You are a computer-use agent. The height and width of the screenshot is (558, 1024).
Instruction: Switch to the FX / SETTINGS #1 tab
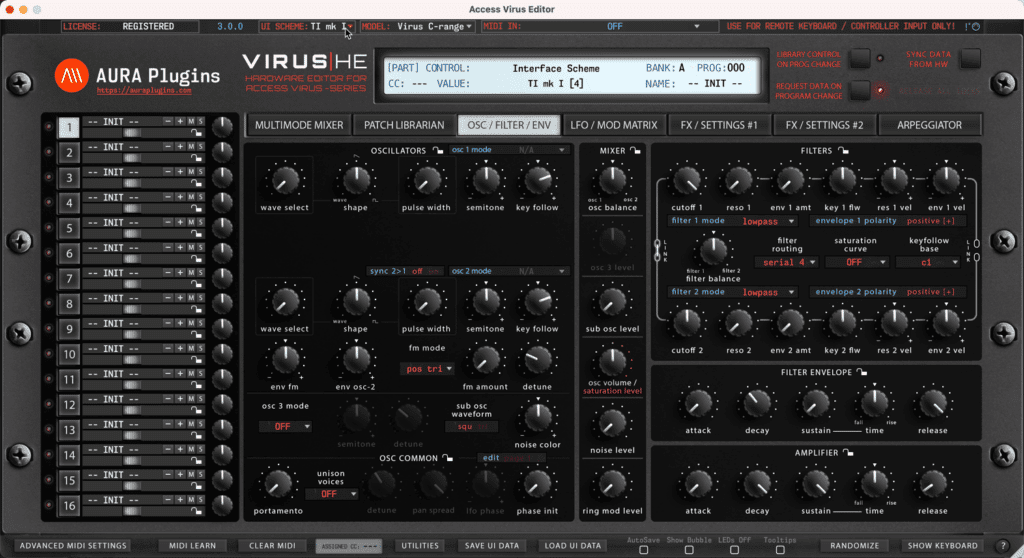718,125
